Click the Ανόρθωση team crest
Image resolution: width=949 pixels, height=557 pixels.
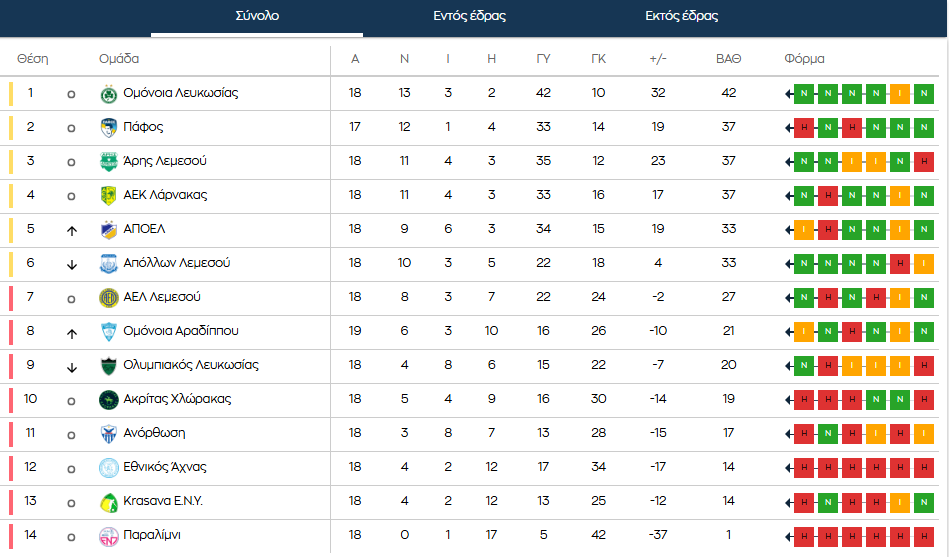(108, 434)
